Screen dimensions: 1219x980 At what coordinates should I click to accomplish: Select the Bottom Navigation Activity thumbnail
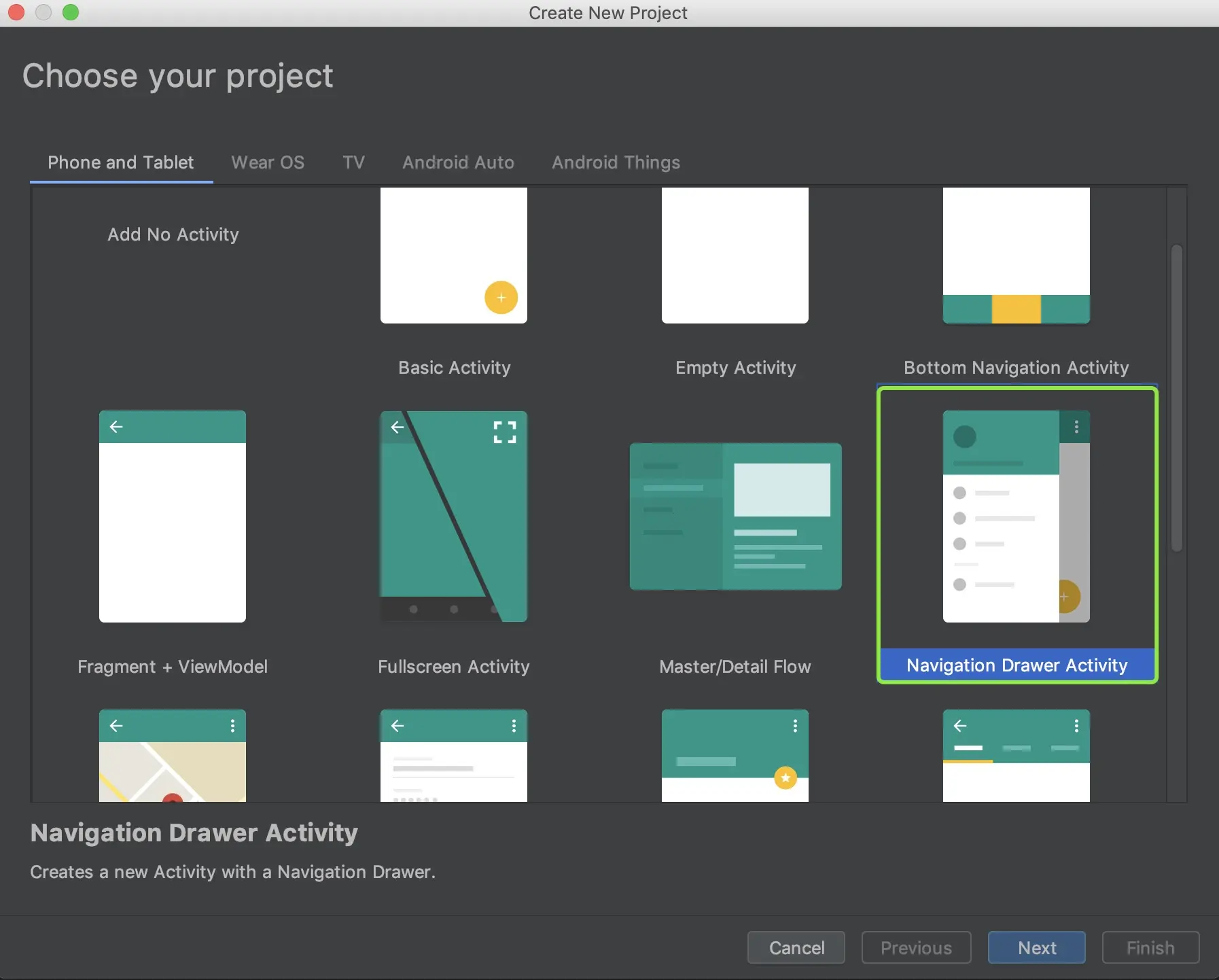(1017, 256)
